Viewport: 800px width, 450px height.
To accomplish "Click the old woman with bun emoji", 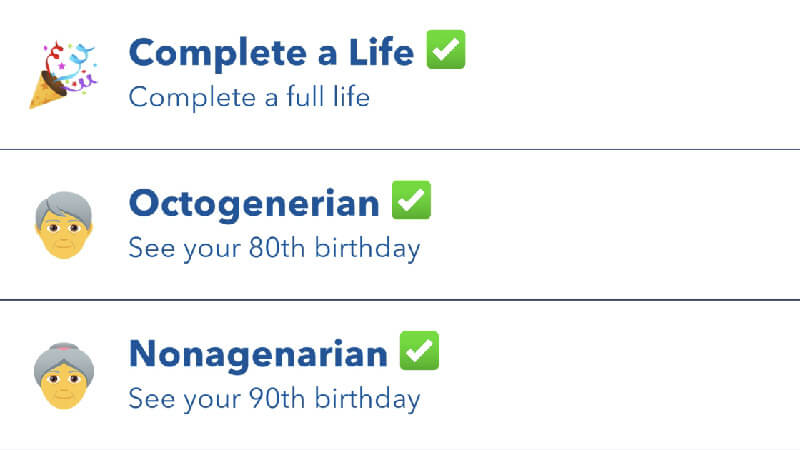I will (x=64, y=376).
